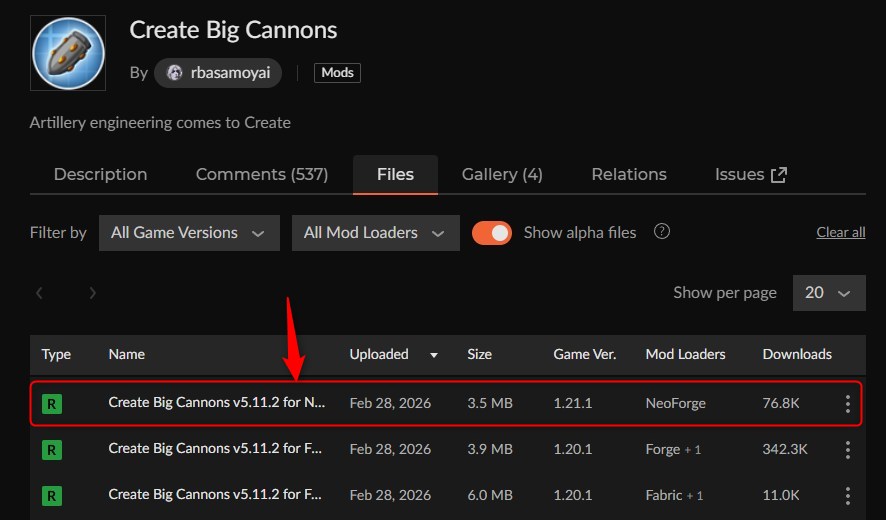Toggle the Show alpha files switch

tap(492, 233)
